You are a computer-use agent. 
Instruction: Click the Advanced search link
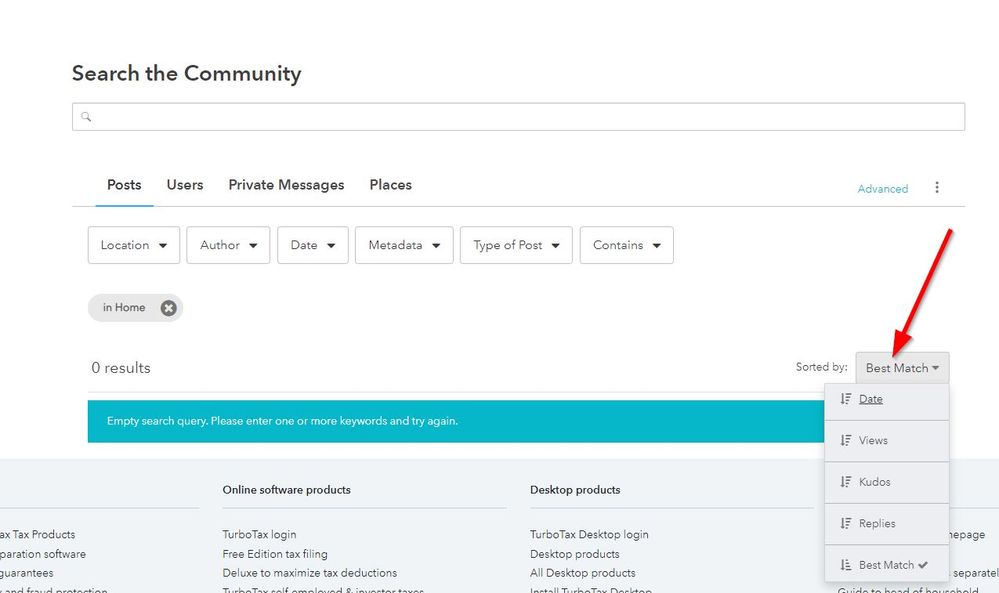[x=882, y=189]
